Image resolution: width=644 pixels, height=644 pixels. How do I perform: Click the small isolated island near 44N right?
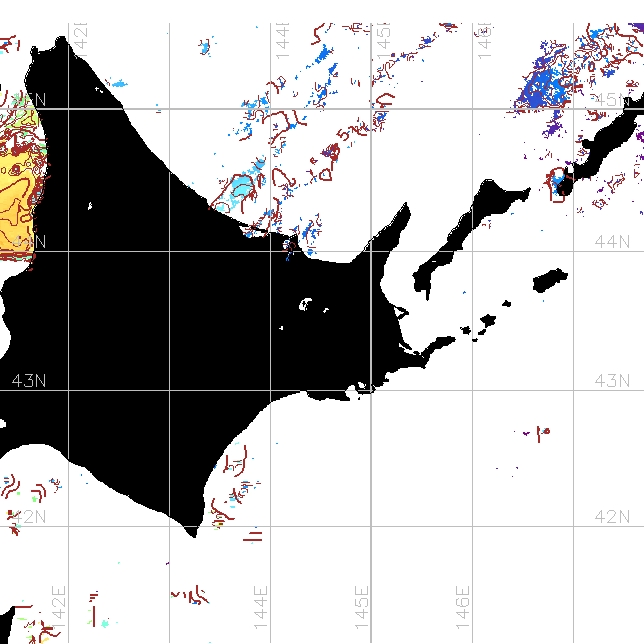click(549, 279)
